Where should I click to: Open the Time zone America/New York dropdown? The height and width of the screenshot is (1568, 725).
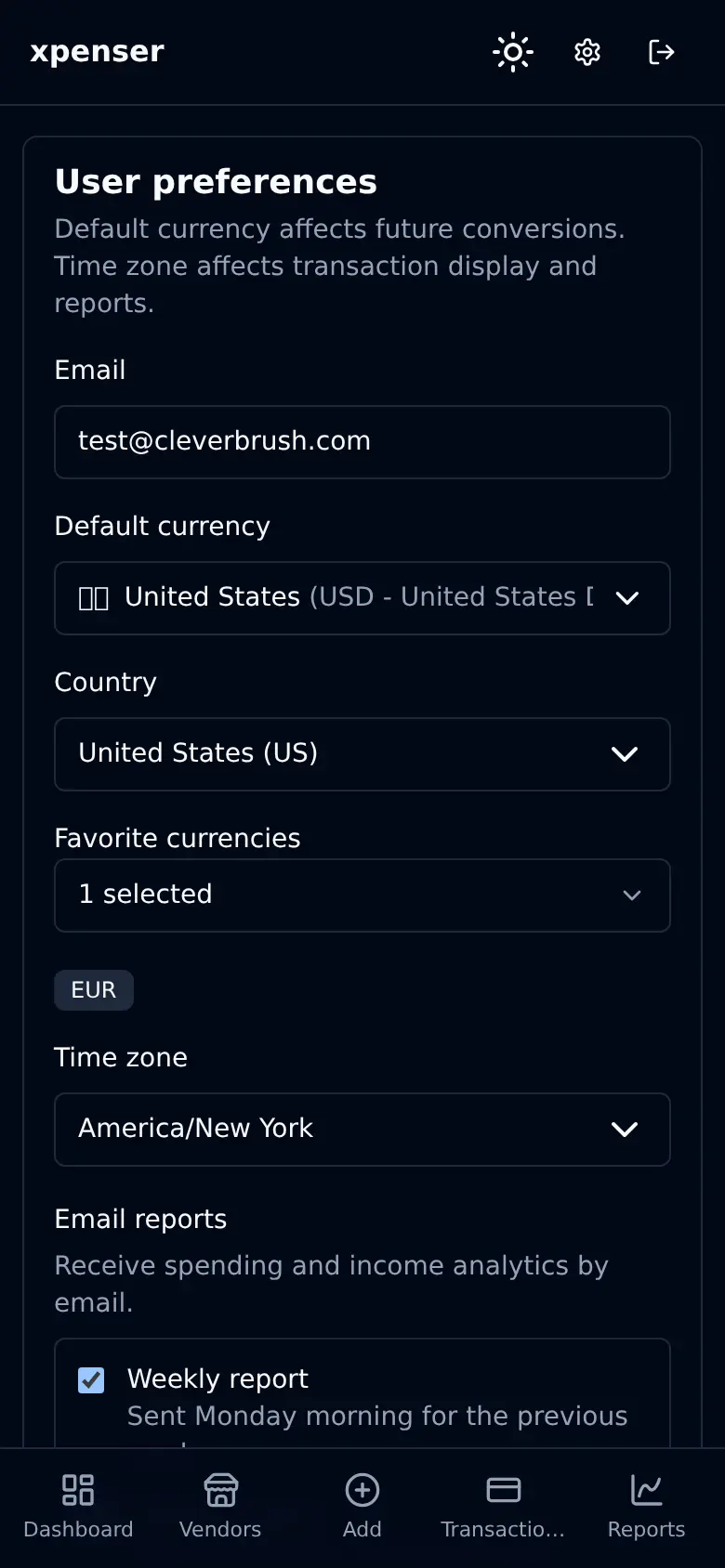(x=362, y=1130)
